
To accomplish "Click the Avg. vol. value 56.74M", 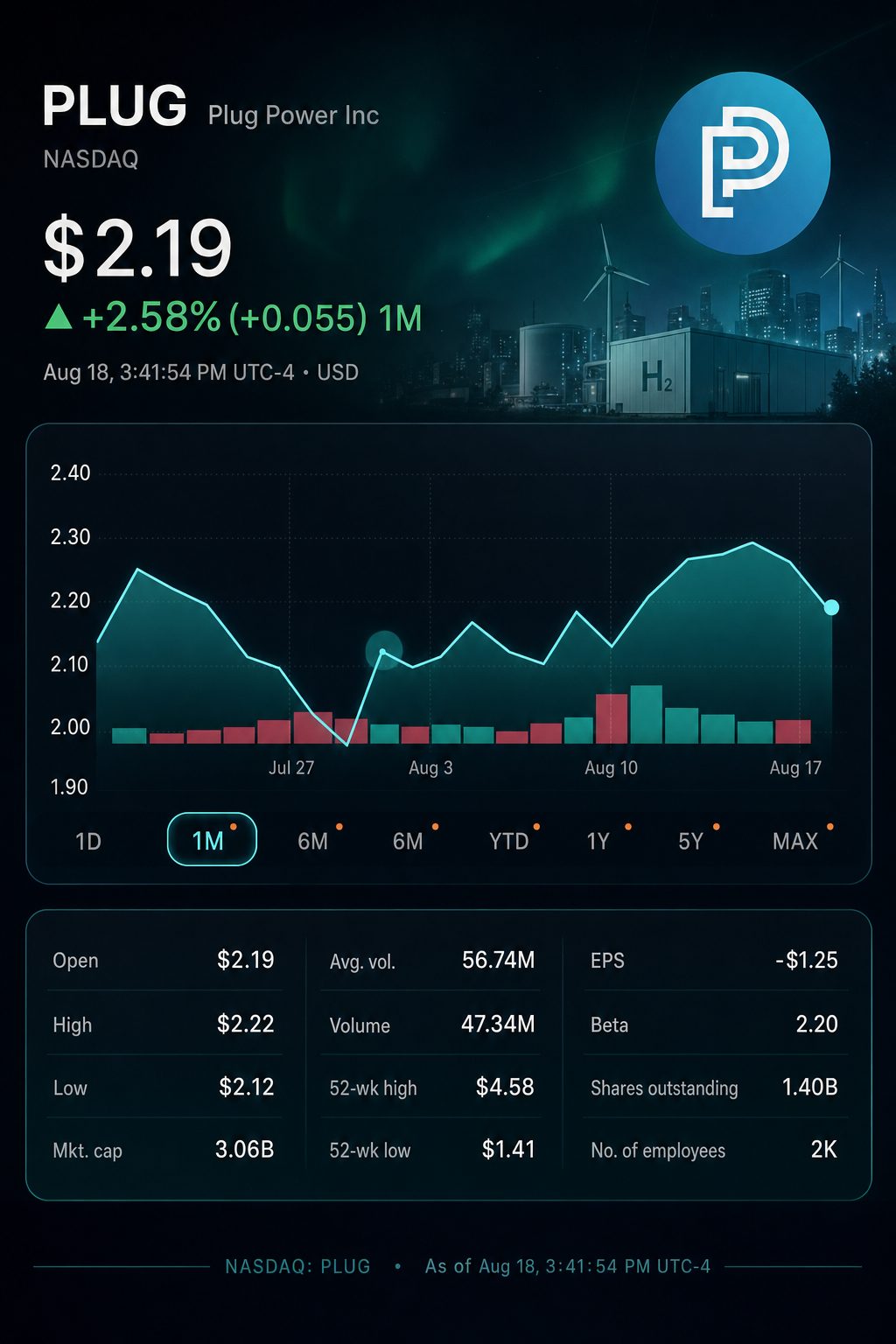I will pyautogui.click(x=498, y=960).
